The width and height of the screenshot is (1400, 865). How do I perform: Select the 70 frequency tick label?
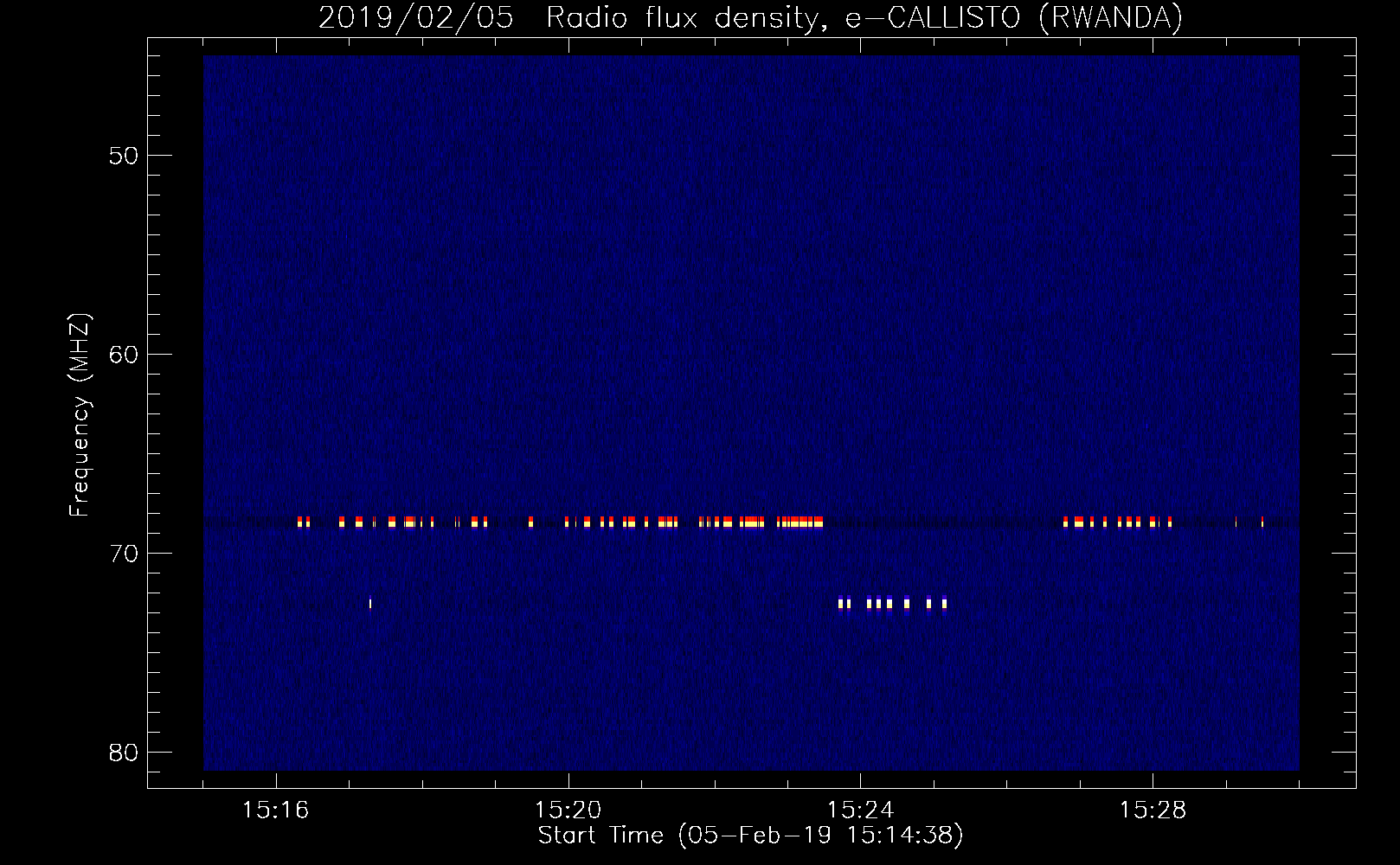coord(124,554)
